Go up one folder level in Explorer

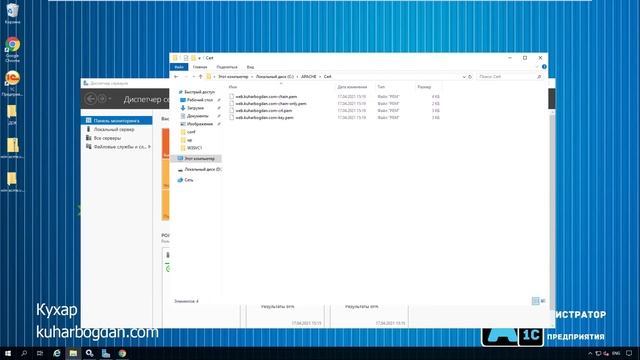point(200,77)
